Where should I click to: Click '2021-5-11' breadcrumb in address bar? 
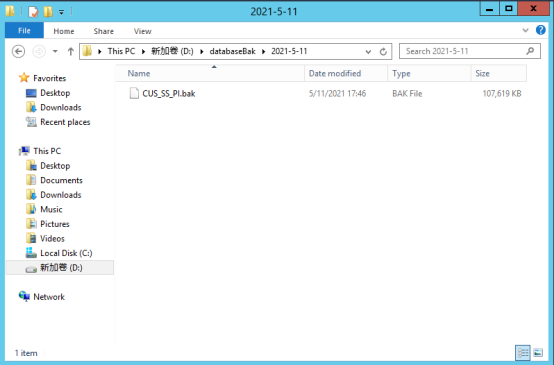point(289,51)
